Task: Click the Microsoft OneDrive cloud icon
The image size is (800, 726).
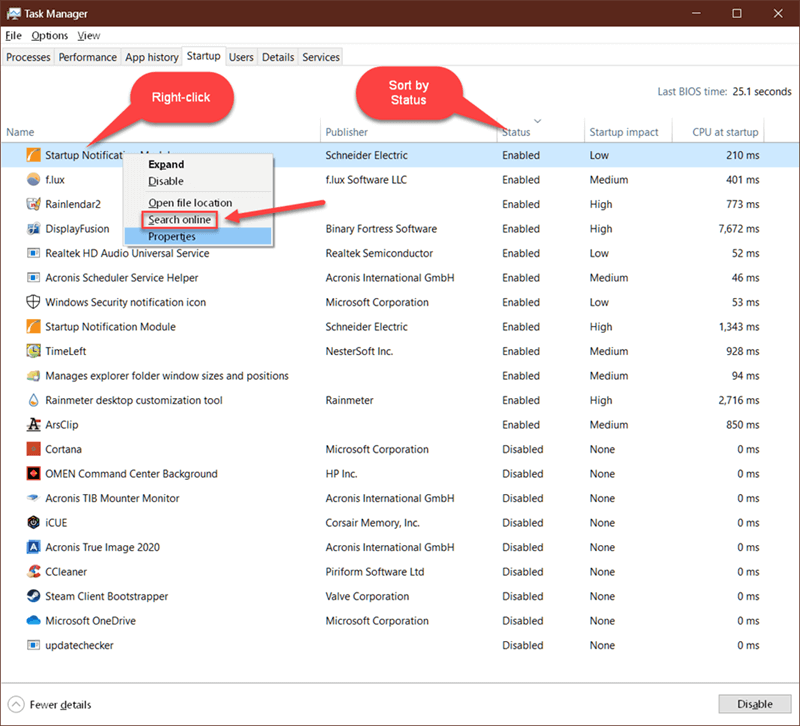Action: pos(33,620)
